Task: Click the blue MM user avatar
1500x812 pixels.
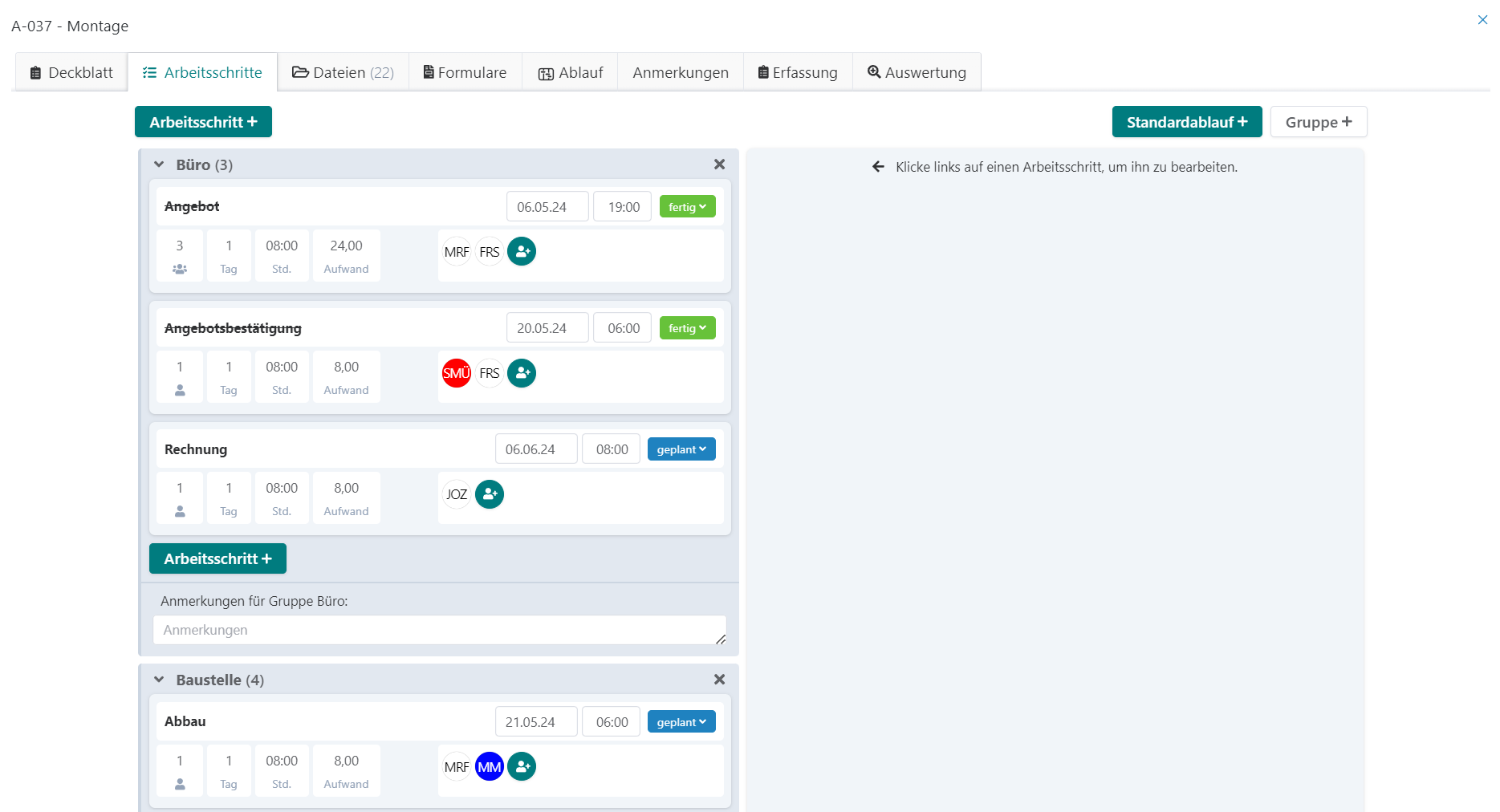Action: (x=490, y=767)
